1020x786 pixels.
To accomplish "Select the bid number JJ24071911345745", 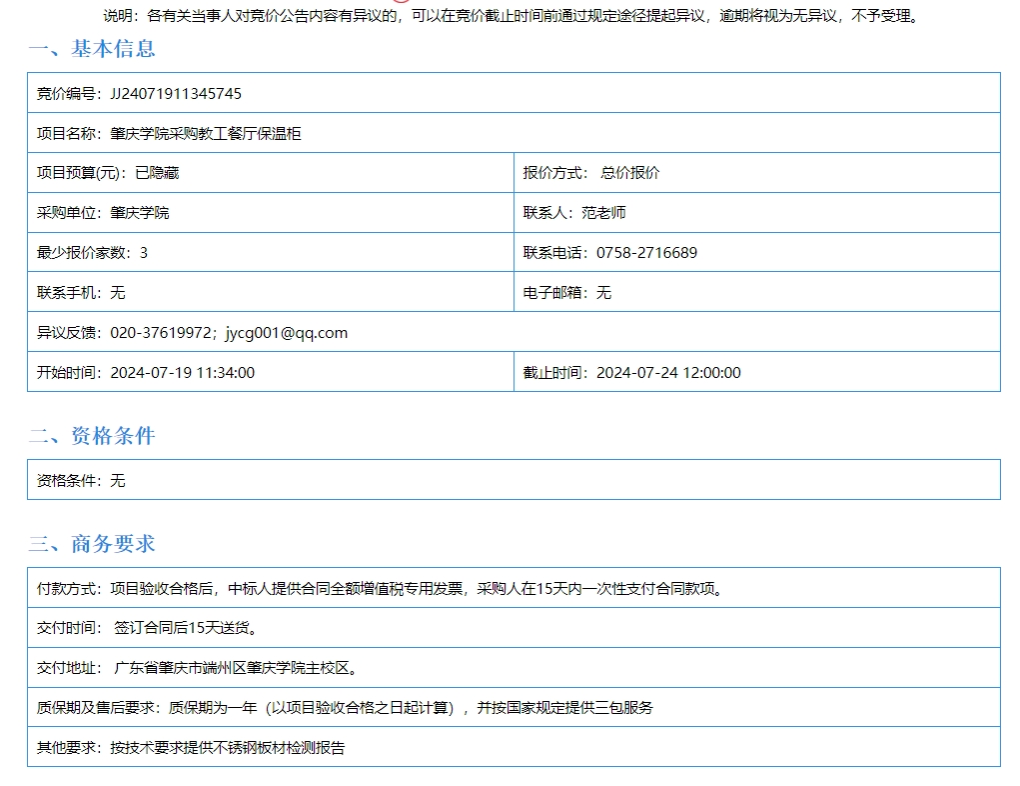I will click(175, 93).
